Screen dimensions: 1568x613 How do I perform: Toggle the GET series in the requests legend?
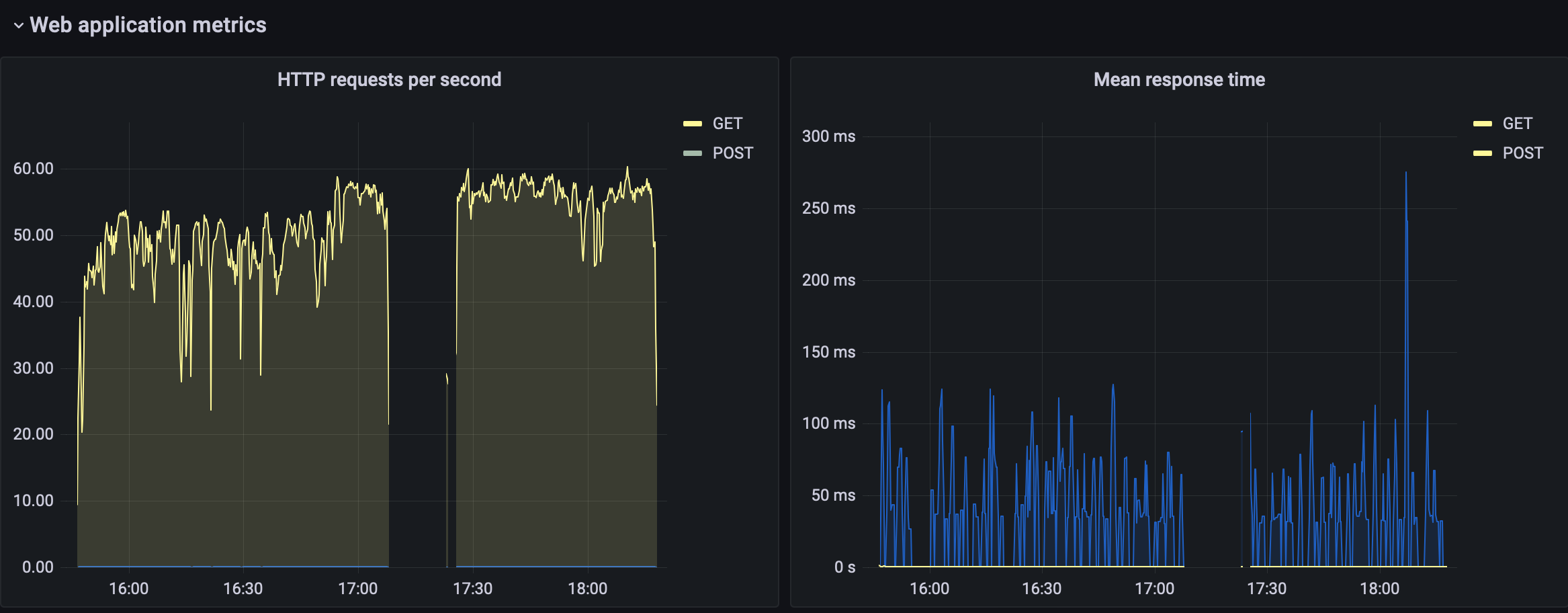pos(727,123)
